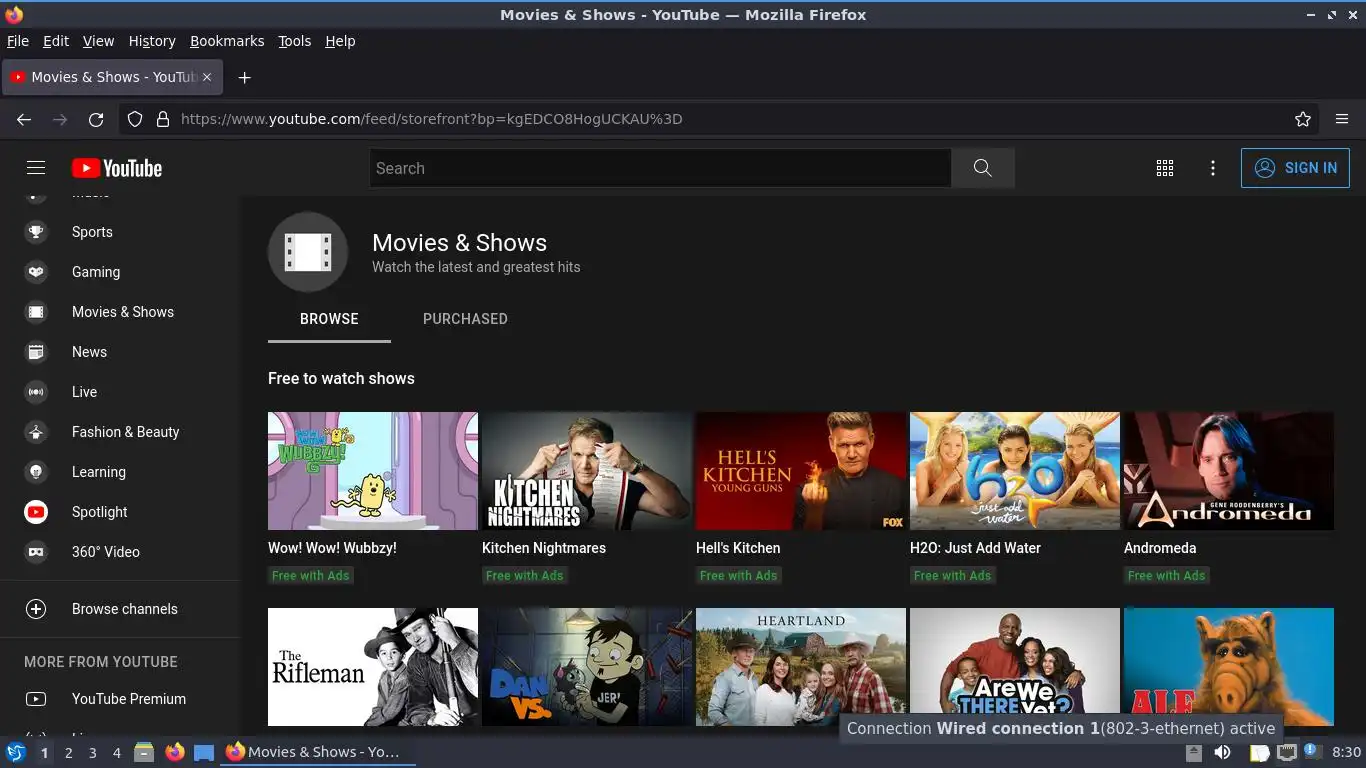Open the tracking protection shield icon
Screen dimensions: 1366x768
[135, 119]
